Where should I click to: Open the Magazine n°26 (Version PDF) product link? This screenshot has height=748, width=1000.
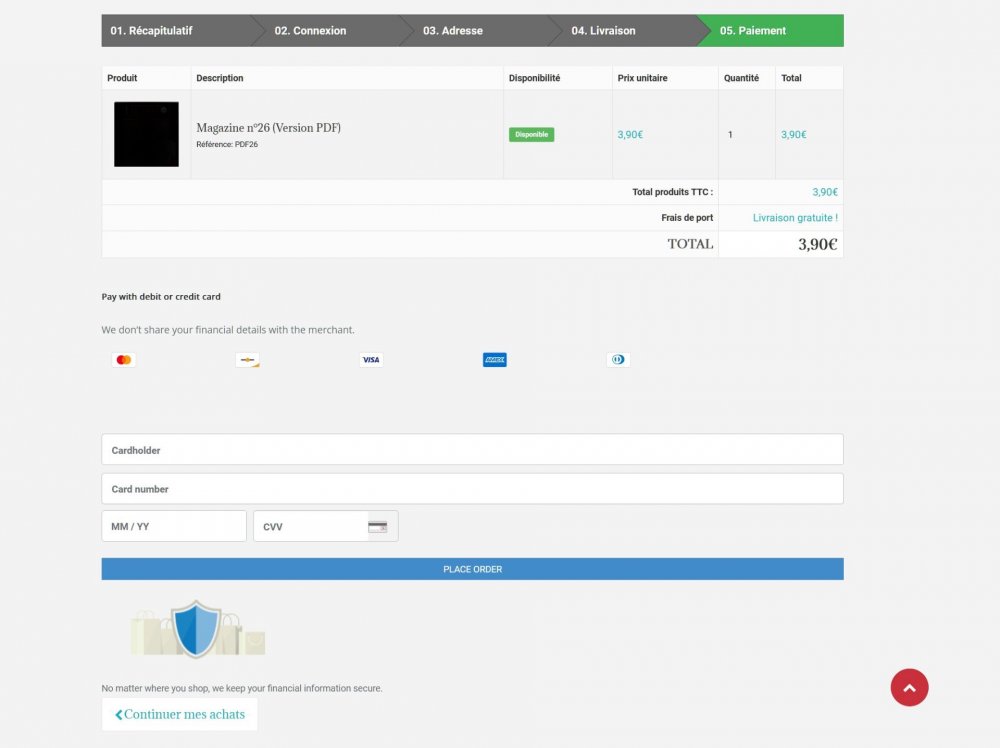[x=268, y=128]
